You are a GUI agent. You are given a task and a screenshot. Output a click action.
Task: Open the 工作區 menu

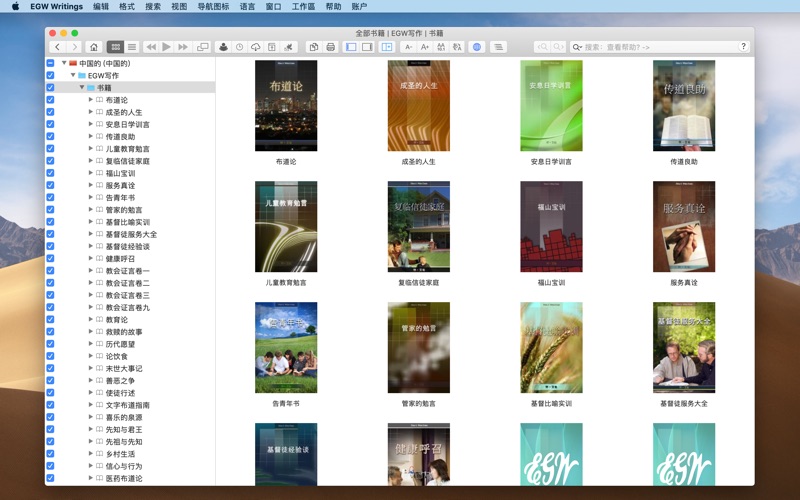coord(303,7)
